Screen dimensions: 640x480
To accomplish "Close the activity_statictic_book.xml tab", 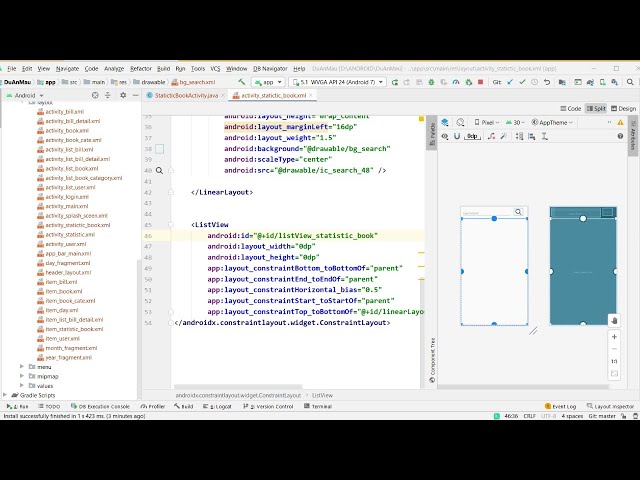I will click(311, 95).
